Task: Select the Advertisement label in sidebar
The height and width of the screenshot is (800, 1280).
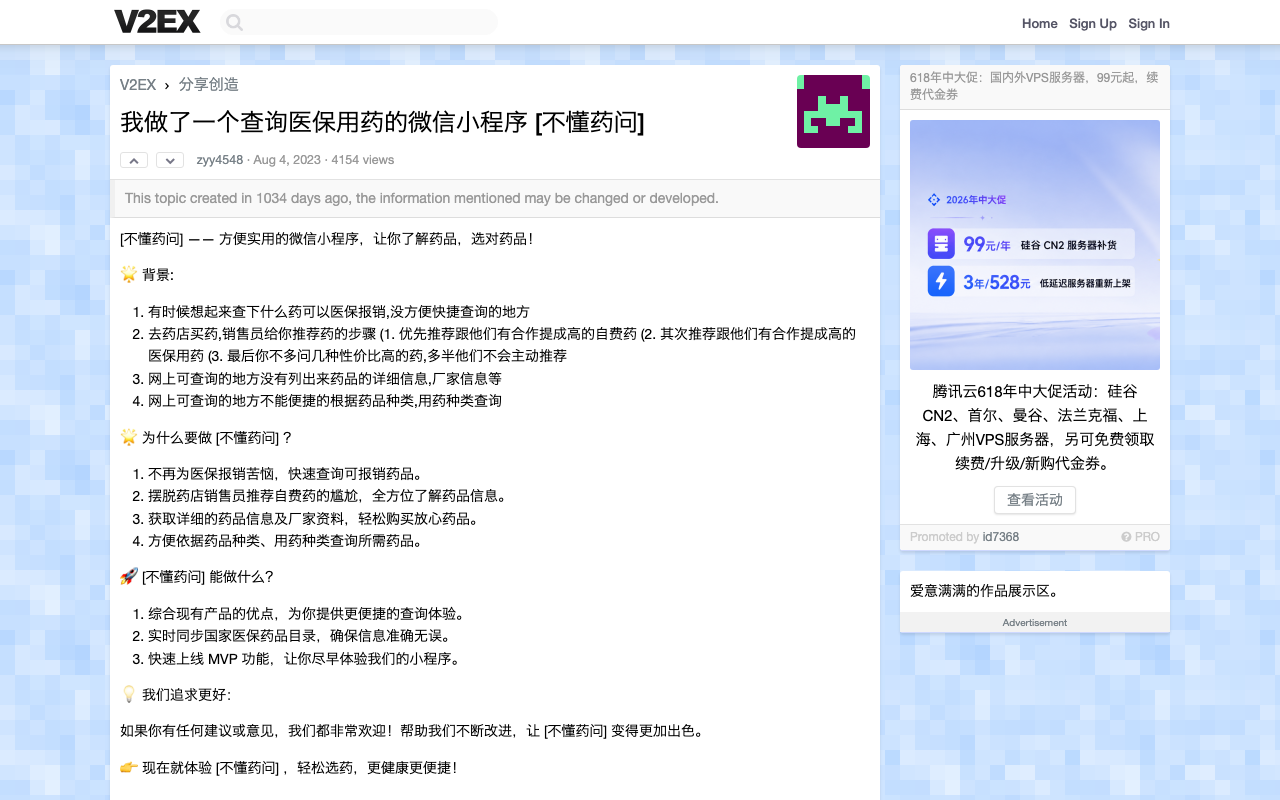Action: (1035, 622)
